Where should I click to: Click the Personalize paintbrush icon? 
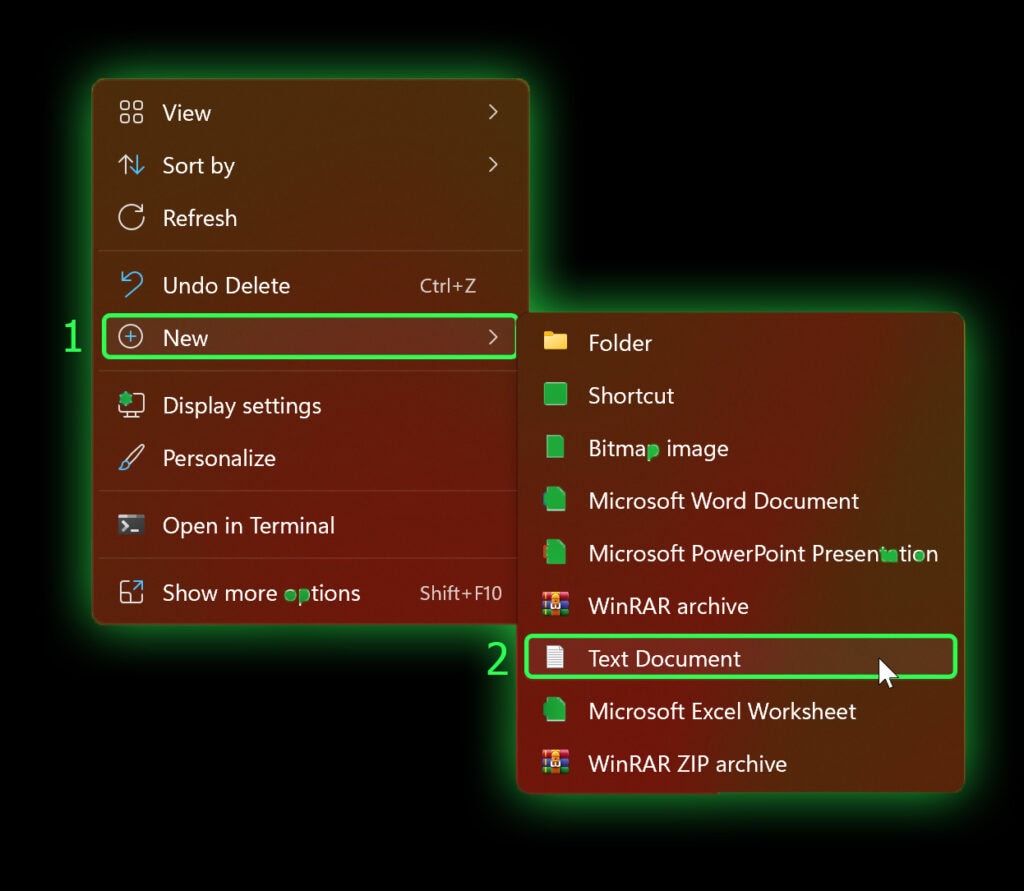pos(131,457)
